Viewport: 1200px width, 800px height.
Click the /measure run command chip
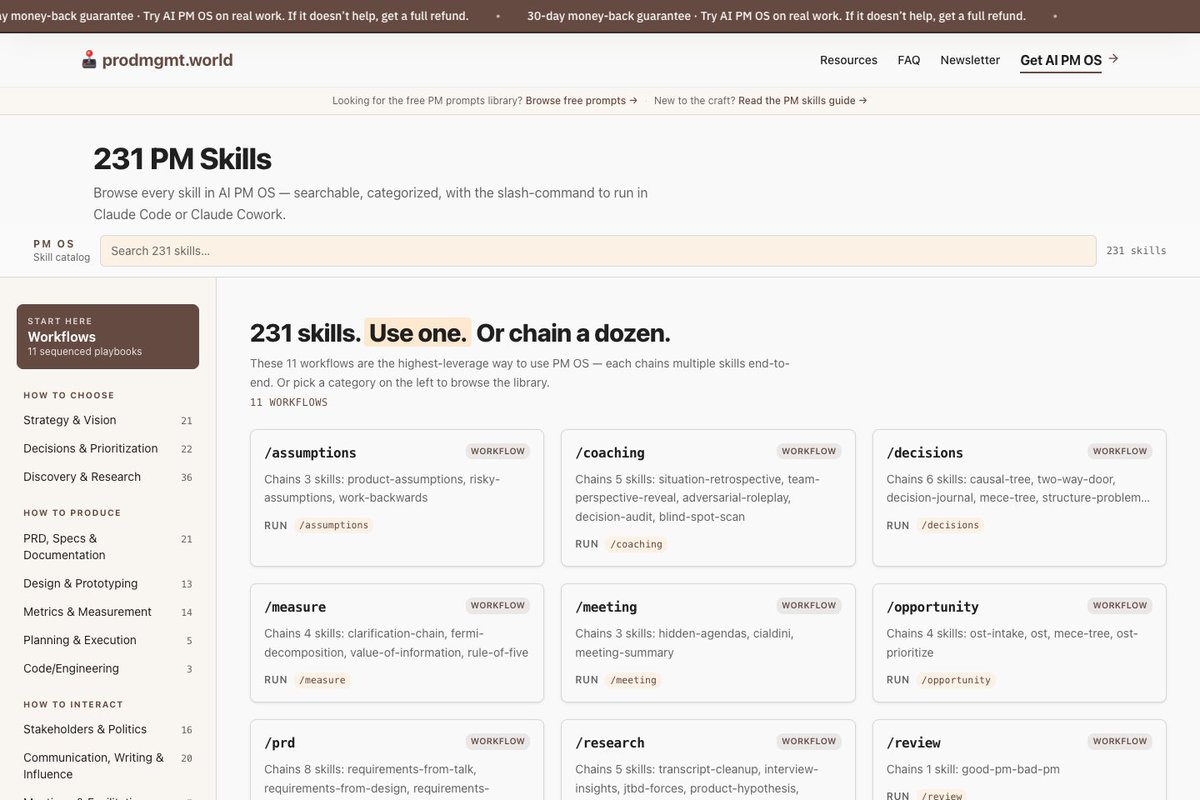coord(322,680)
